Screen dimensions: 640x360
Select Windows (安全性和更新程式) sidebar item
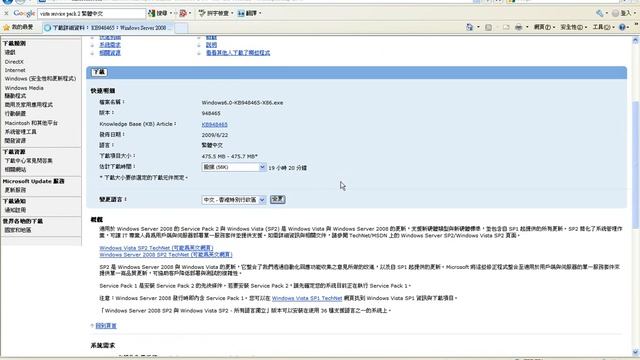(40, 78)
